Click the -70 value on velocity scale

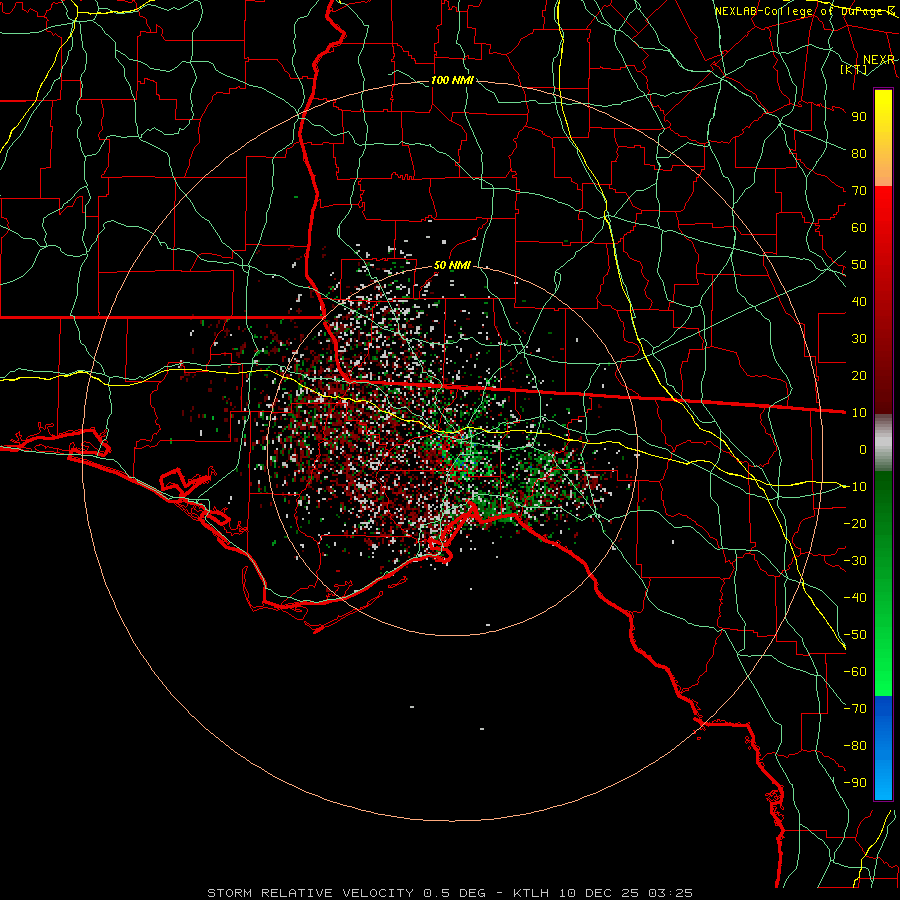pyautogui.click(x=855, y=709)
